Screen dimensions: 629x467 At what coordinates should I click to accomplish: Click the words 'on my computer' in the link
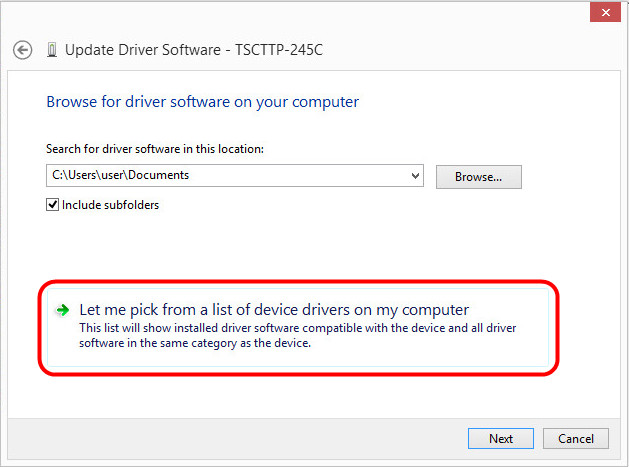418,310
